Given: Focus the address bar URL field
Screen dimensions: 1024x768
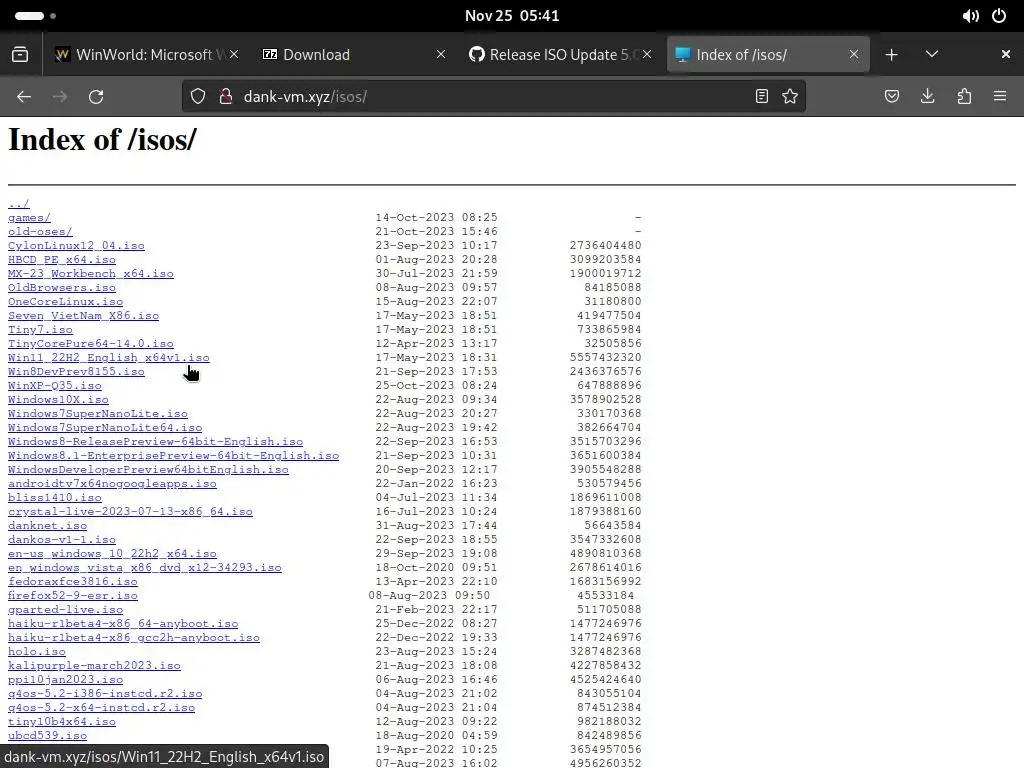Looking at the screenshot, I should [496, 97].
